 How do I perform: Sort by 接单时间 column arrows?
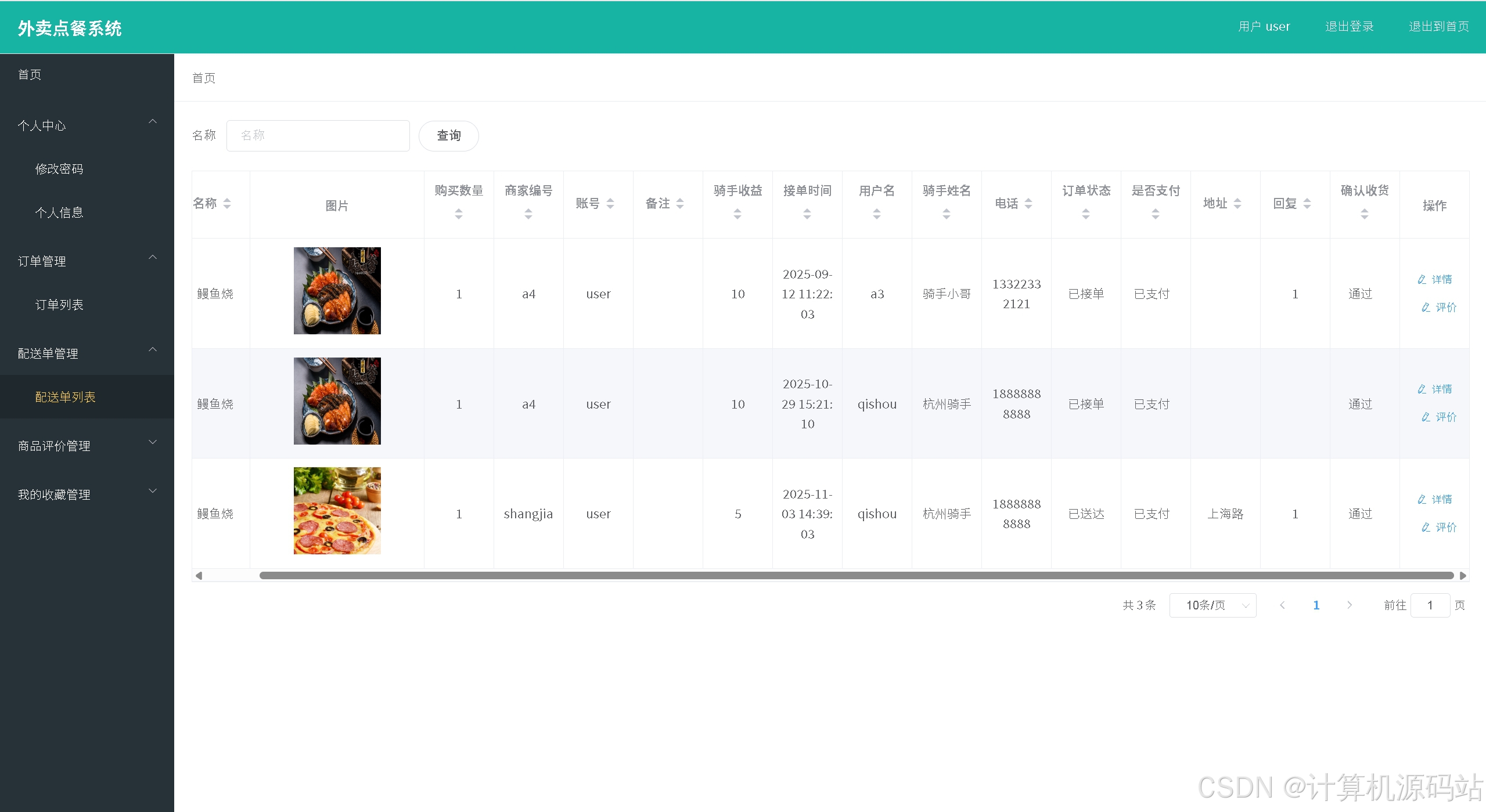click(x=807, y=214)
